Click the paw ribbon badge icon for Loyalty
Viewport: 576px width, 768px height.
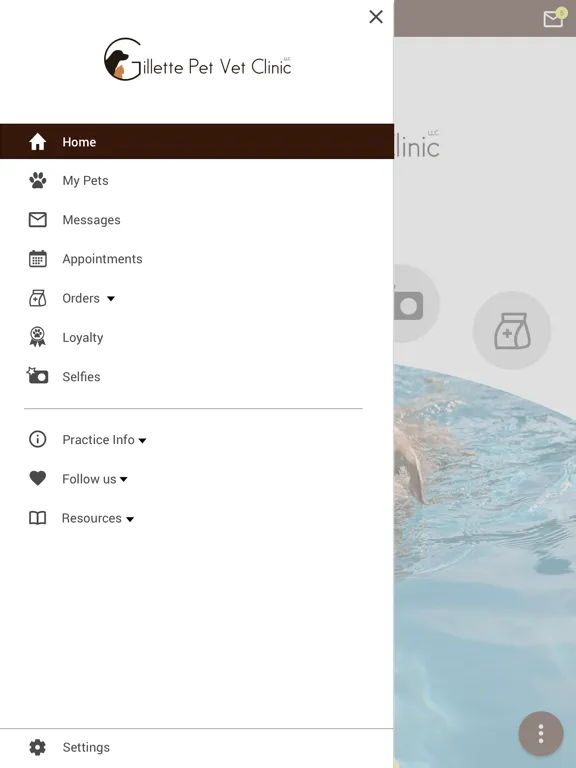click(x=38, y=337)
